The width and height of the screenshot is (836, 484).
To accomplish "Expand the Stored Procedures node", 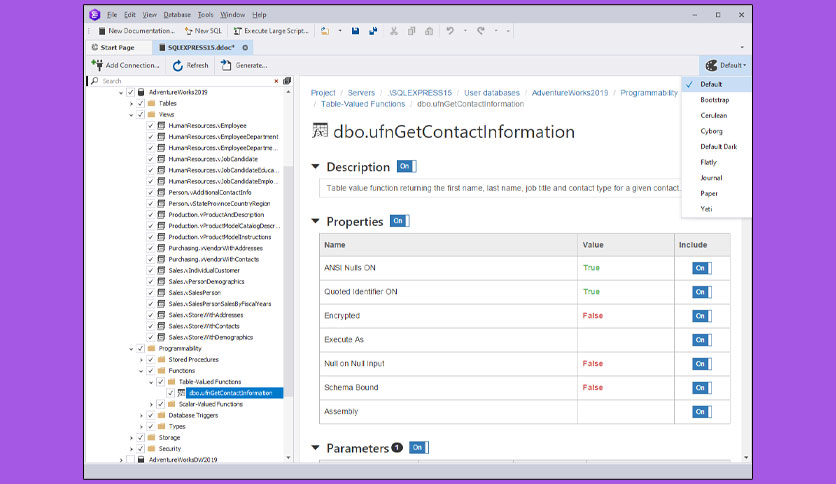I will (x=141, y=360).
